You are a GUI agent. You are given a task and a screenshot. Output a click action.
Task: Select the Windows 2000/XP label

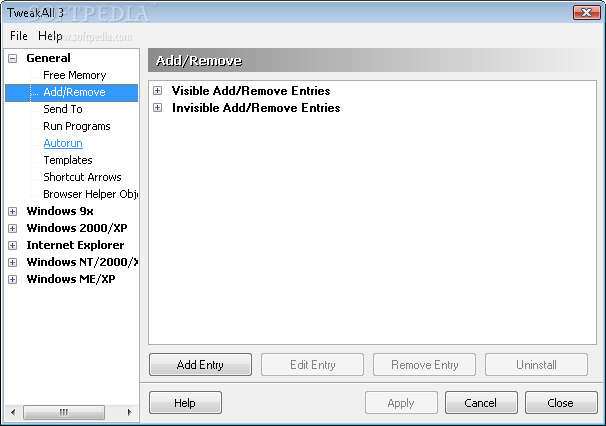click(x=77, y=228)
